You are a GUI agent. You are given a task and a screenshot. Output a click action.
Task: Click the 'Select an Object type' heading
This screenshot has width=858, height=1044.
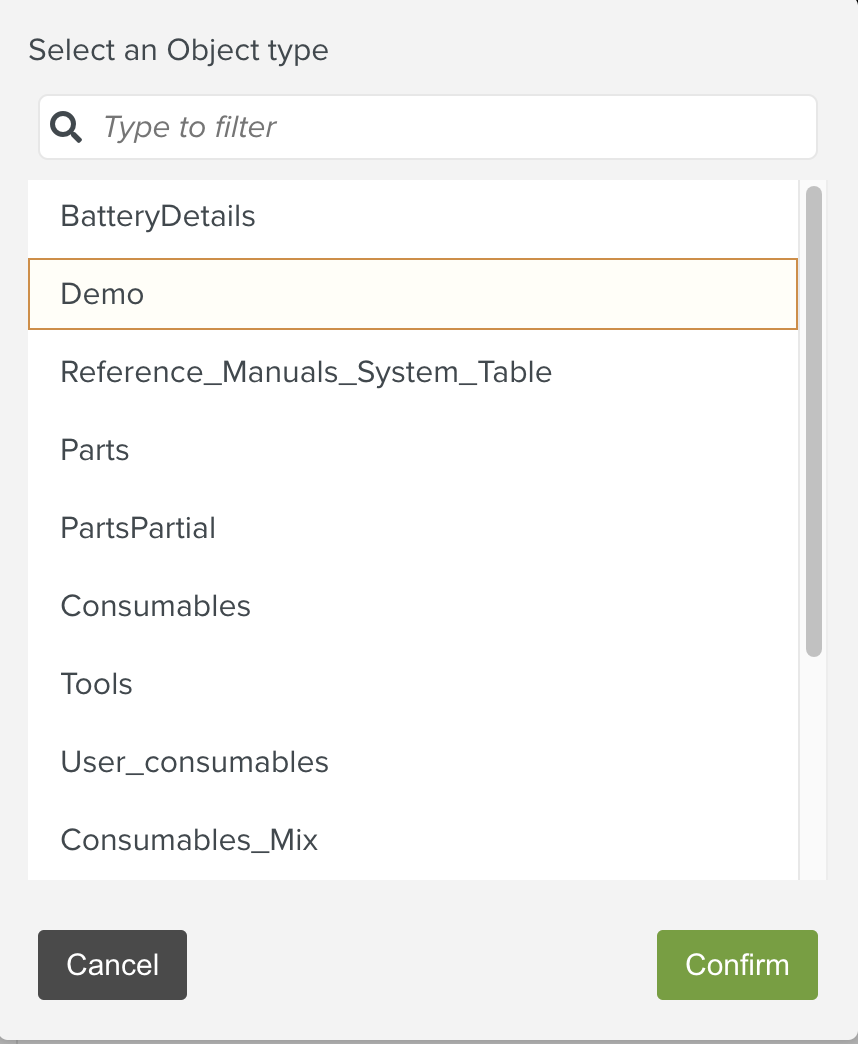tap(178, 50)
